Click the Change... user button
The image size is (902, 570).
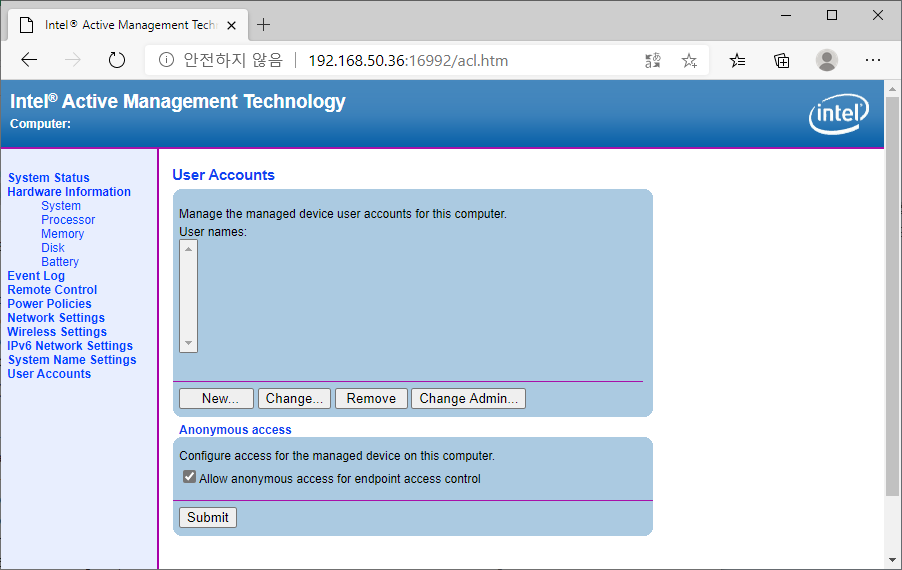point(295,399)
